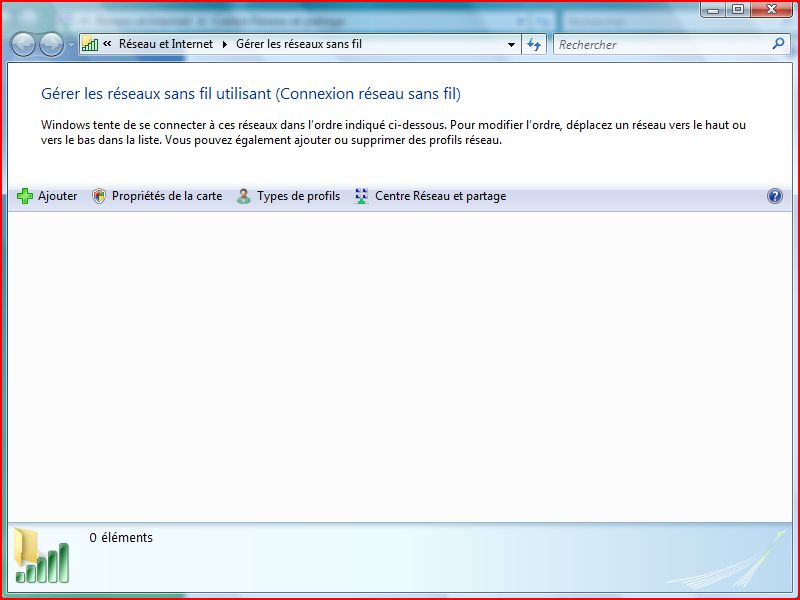The width and height of the screenshot is (800, 600).
Task: Click the shield icon for Propriétés de la carte
Action: [x=98, y=196]
